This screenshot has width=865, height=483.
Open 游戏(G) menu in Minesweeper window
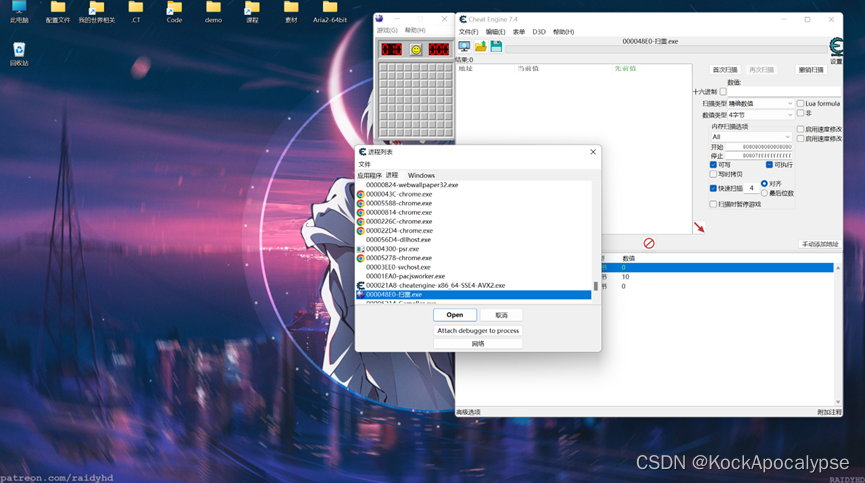[387, 30]
